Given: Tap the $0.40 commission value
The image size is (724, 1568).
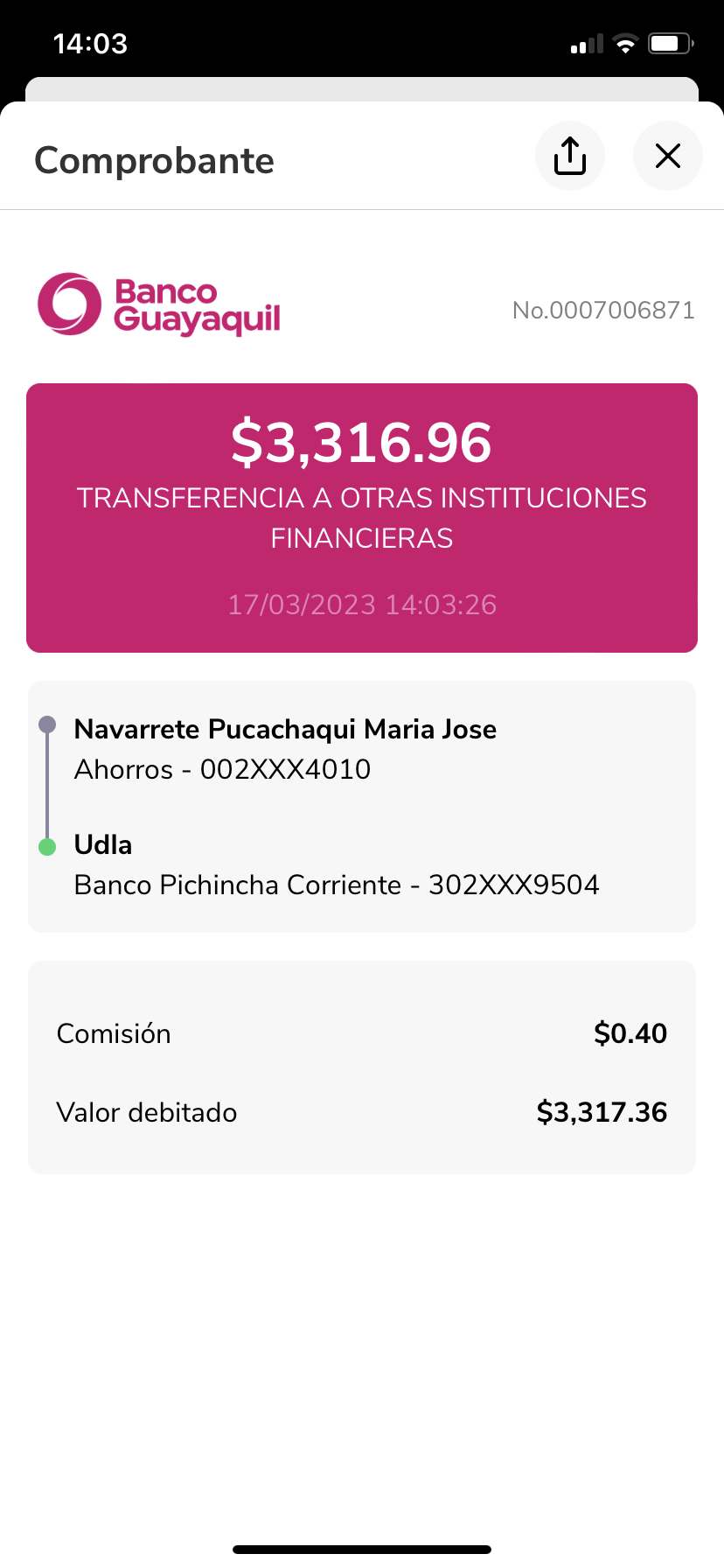Looking at the screenshot, I should 630,1033.
